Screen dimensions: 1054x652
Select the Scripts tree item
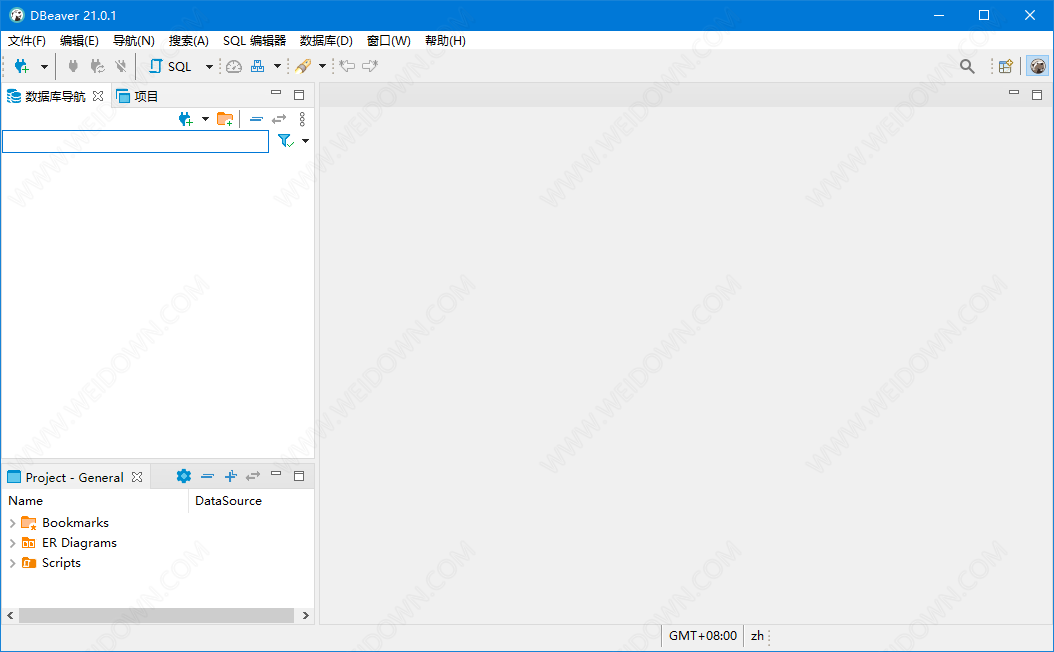(61, 563)
